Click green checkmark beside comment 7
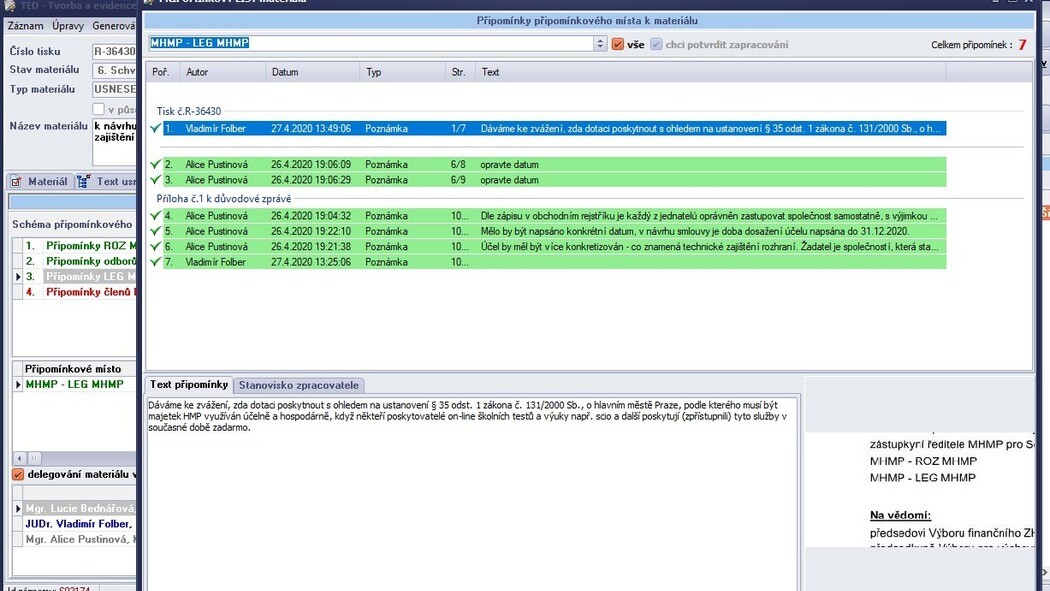Screen dimensions: 1050x591 pyautogui.click(x=155, y=262)
